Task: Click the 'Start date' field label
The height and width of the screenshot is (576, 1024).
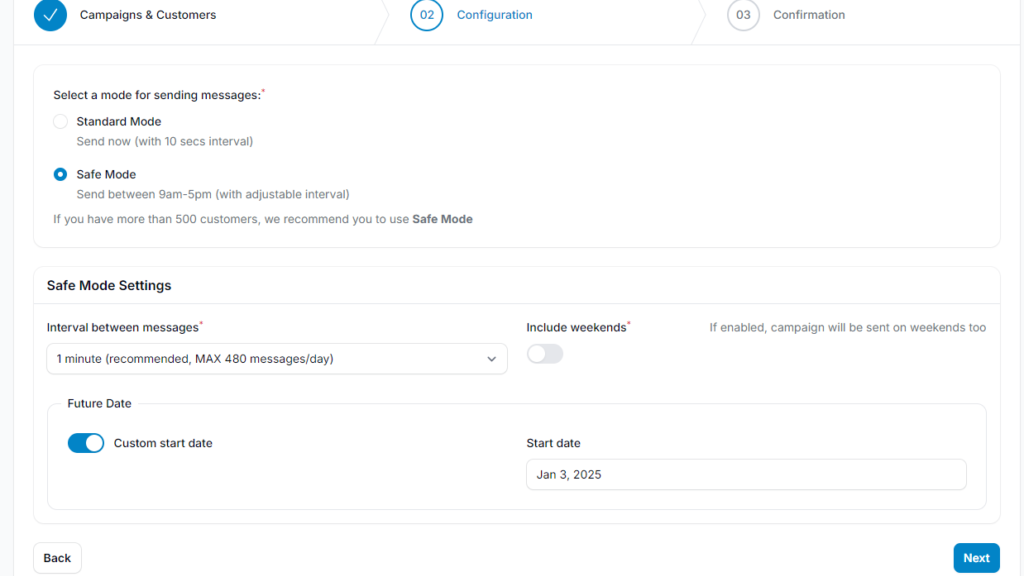Action: click(x=553, y=443)
